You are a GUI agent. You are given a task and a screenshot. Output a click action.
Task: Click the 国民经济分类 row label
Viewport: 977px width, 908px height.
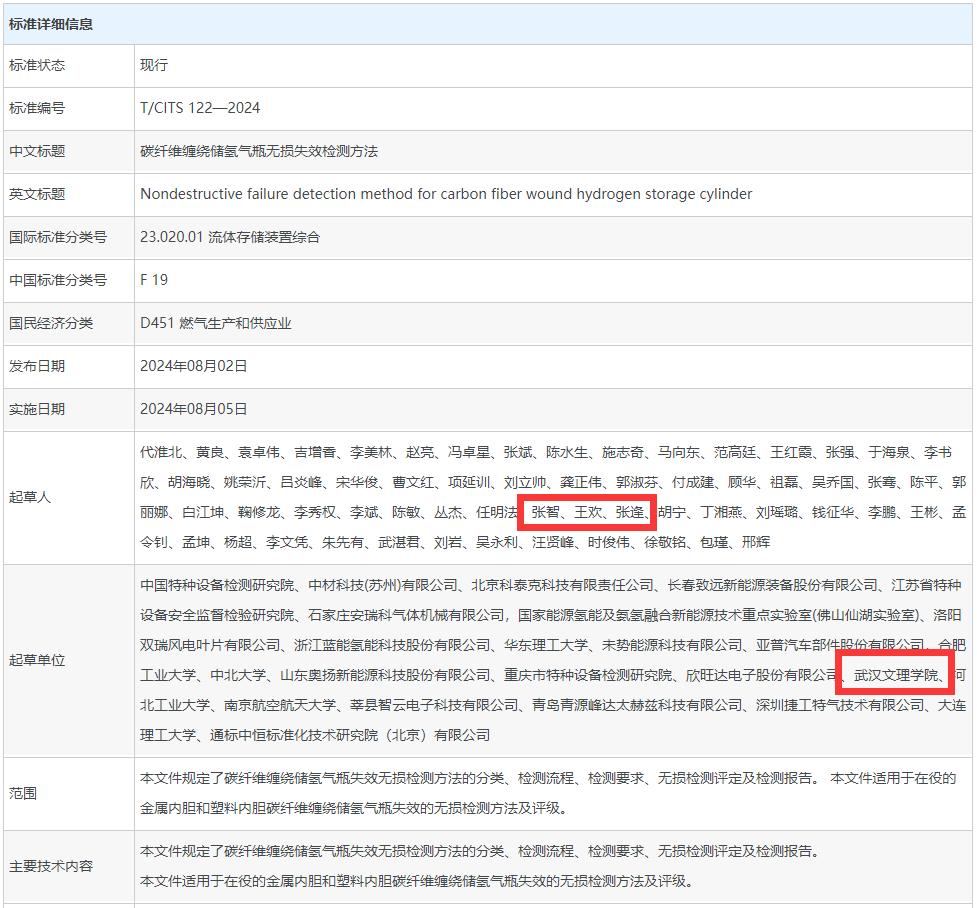[x=51, y=323]
